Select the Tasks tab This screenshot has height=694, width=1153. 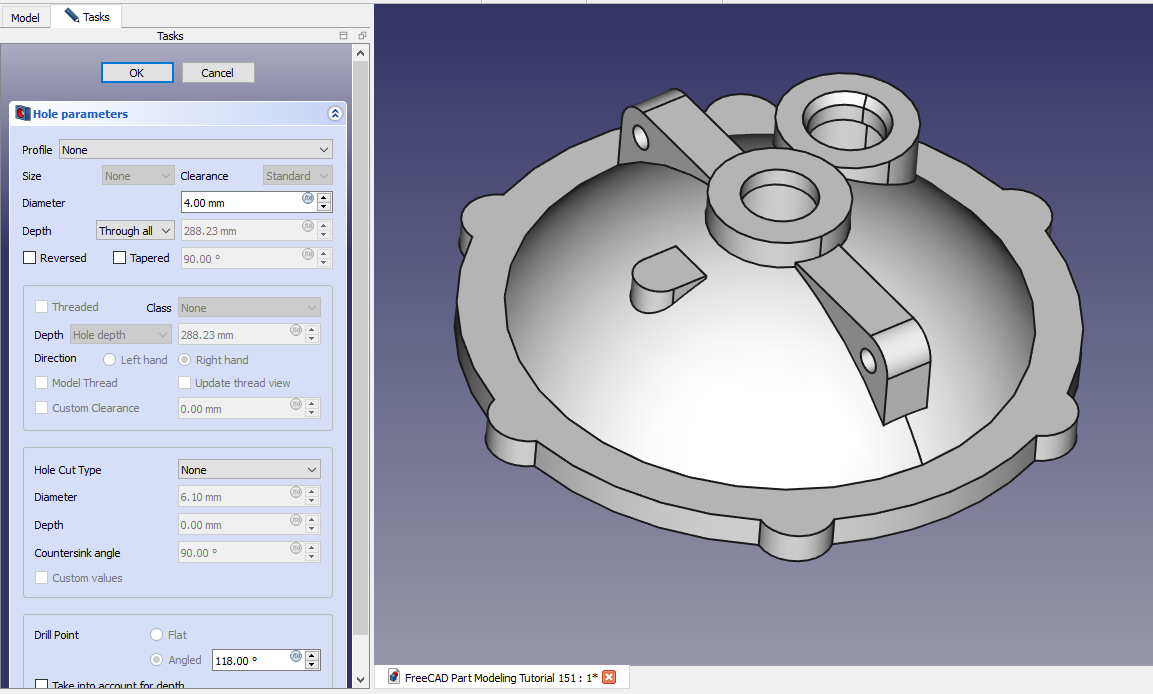click(x=87, y=17)
